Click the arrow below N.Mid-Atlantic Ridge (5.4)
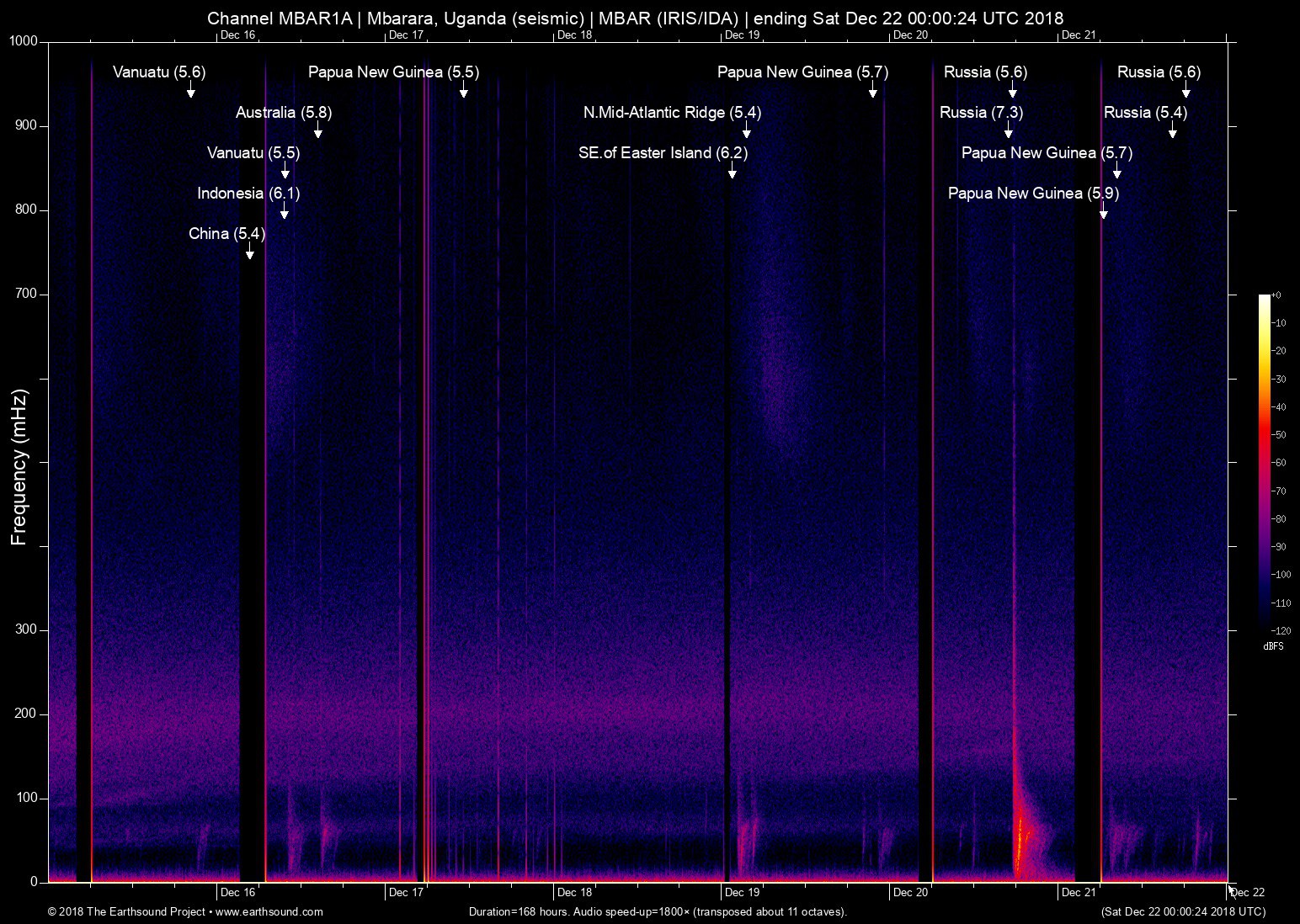The height and width of the screenshot is (924, 1300). coord(747,130)
